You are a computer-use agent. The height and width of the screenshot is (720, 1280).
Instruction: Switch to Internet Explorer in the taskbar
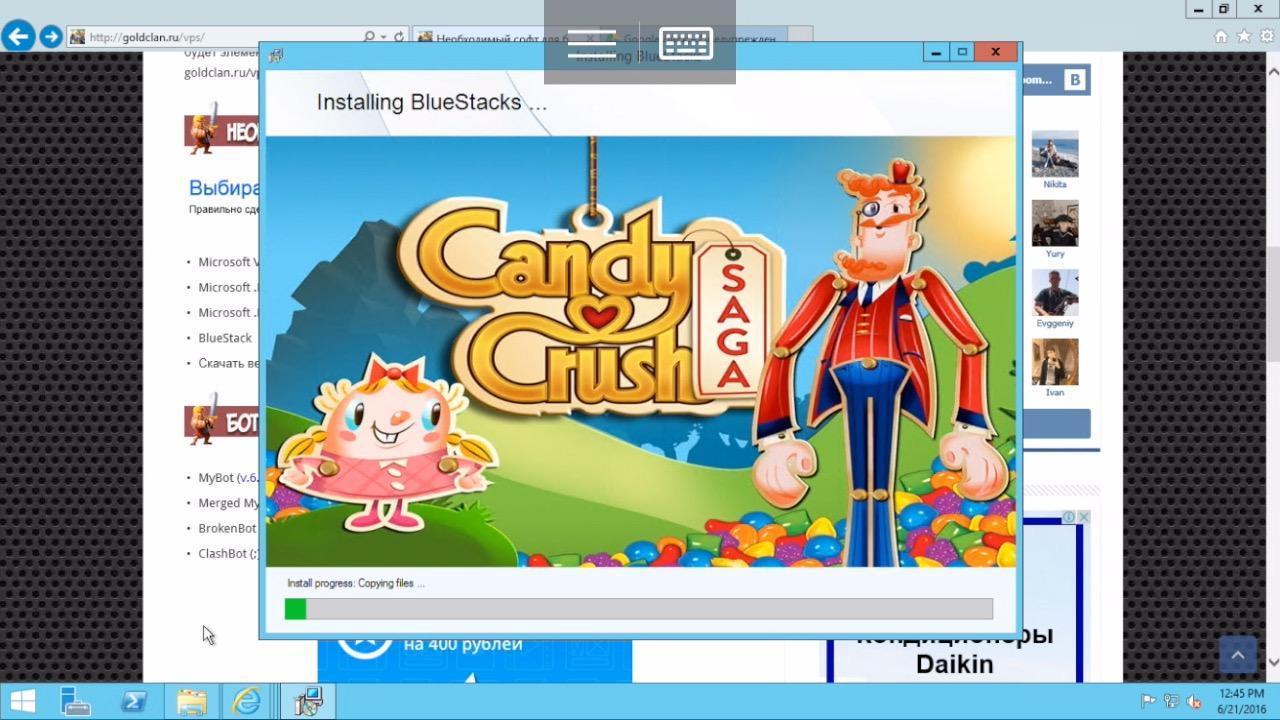247,701
